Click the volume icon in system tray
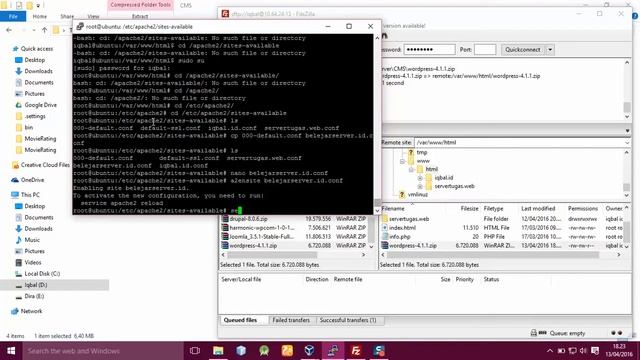Image resolution: width=640 pixels, height=360 pixels. (x=583, y=351)
